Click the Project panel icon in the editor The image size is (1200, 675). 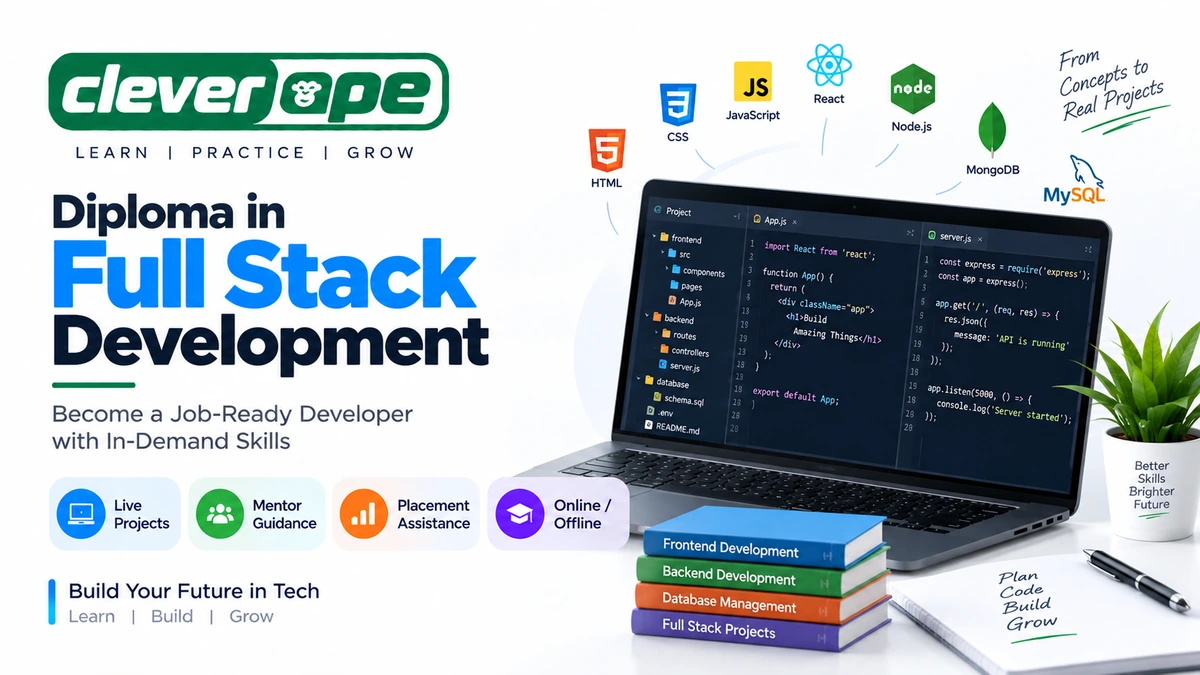pyautogui.click(x=657, y=210)
